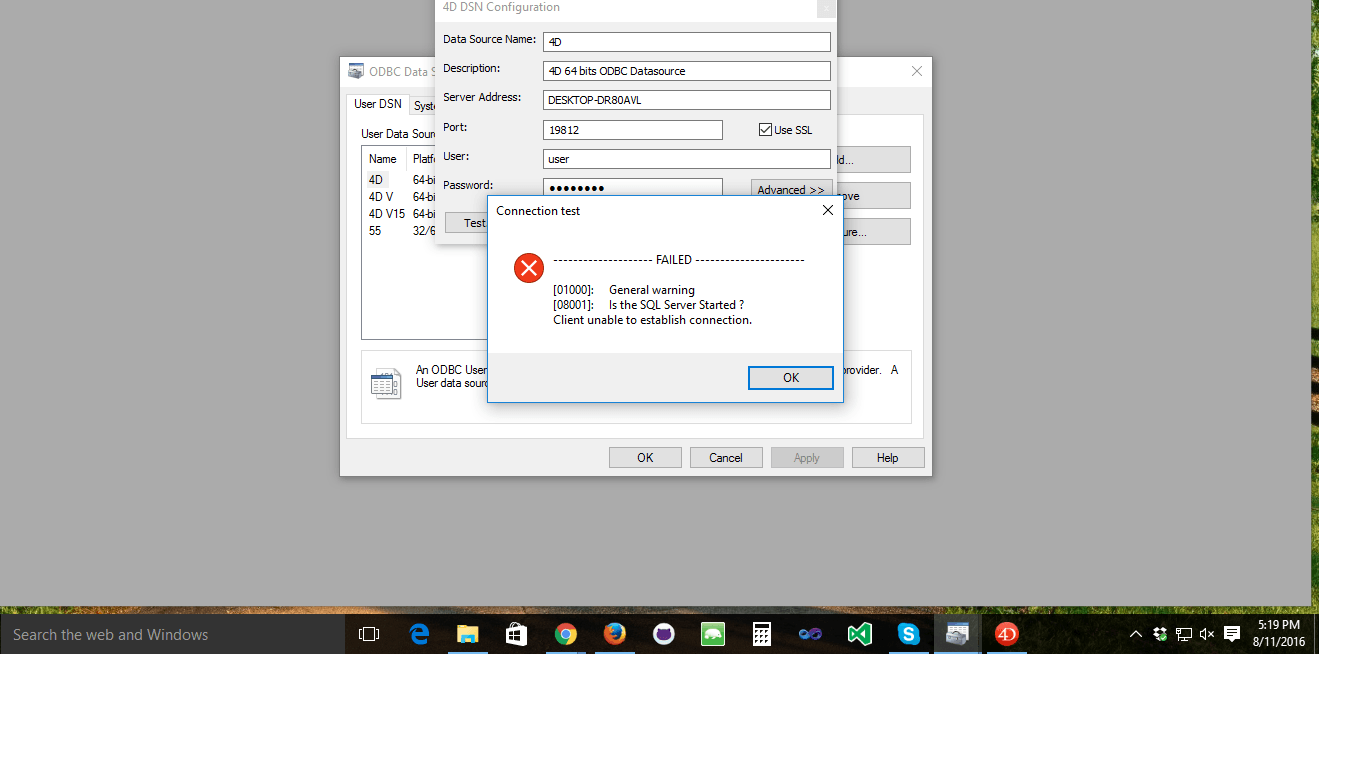Toggle the Use SSL checkbox

click(x=765, y=130)
